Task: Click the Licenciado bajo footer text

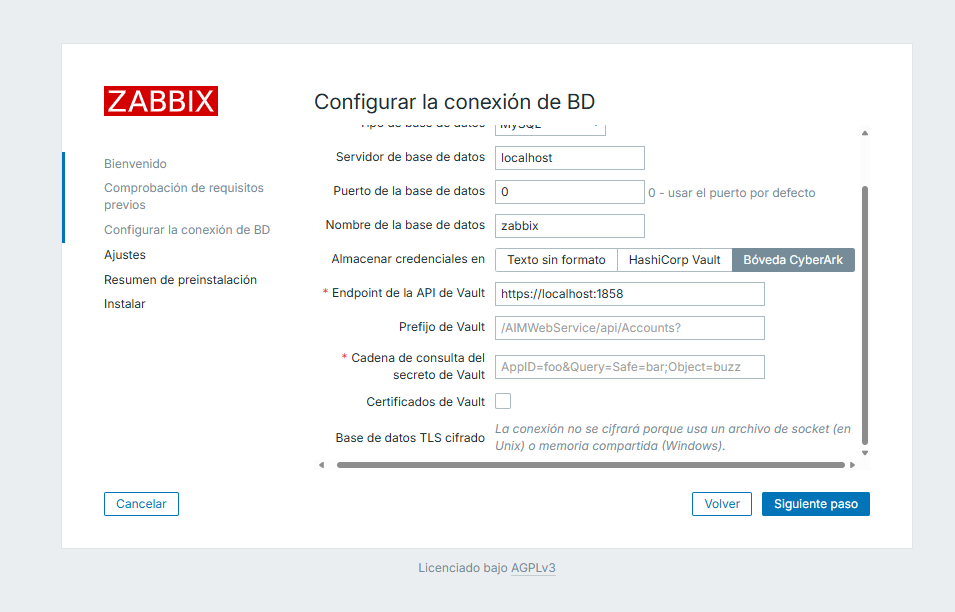Action: coord(463,568)
